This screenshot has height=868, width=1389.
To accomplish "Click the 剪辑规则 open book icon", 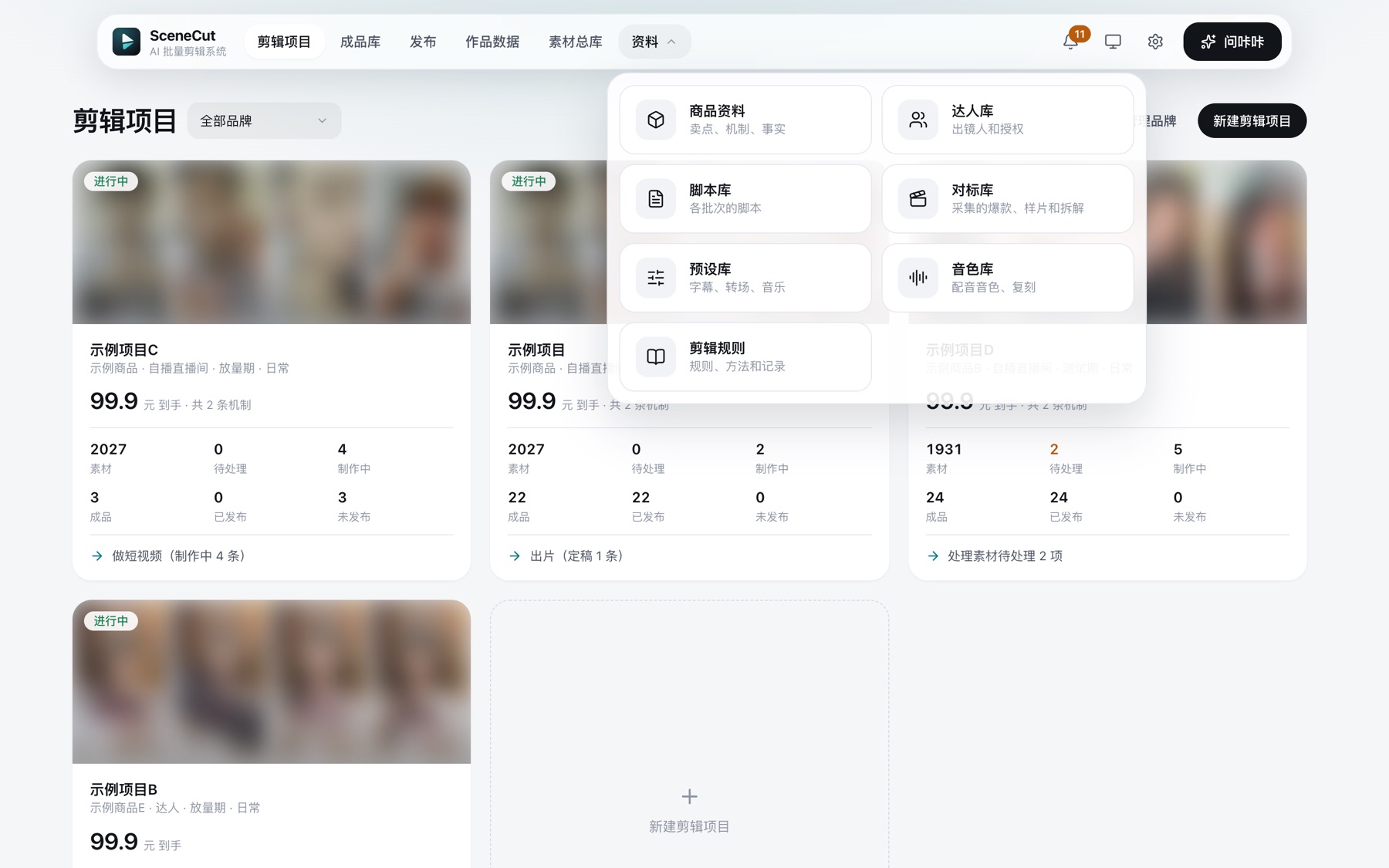I will point(656,356).
